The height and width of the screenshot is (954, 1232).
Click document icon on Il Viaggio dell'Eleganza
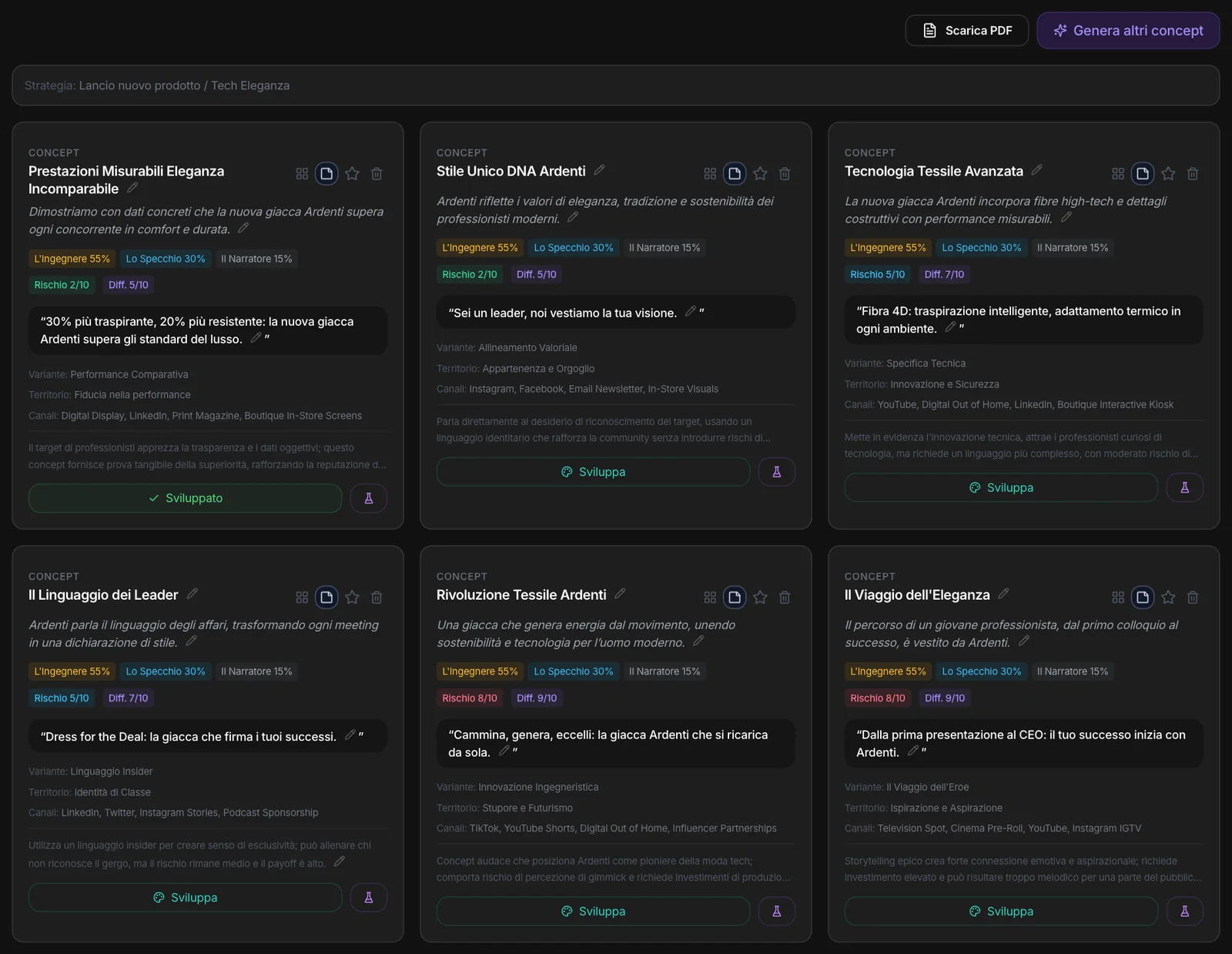coord(1143,598)
